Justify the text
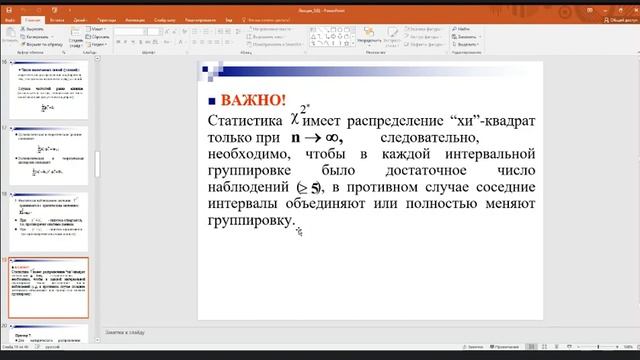This screenshot has width=640, height=360. tap(217, 42)
